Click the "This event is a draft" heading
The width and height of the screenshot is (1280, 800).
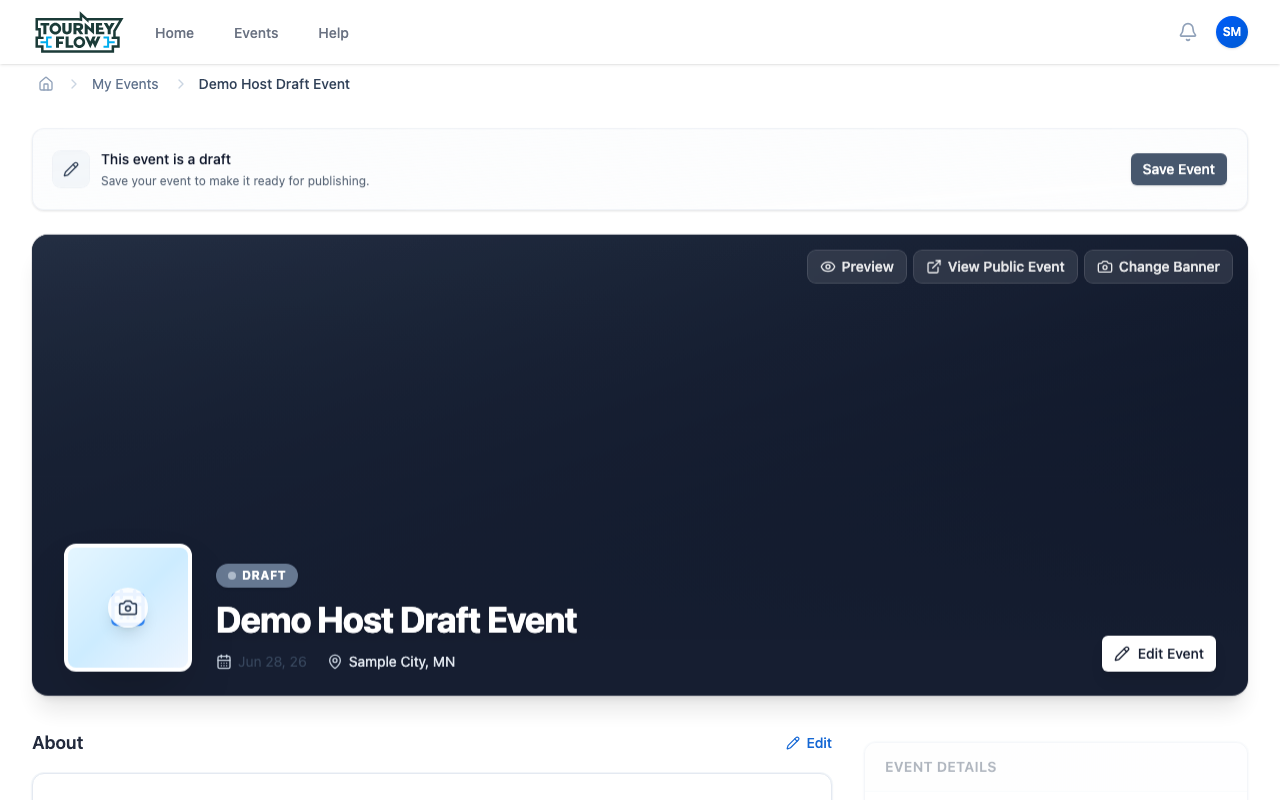(x=166, y=159)
